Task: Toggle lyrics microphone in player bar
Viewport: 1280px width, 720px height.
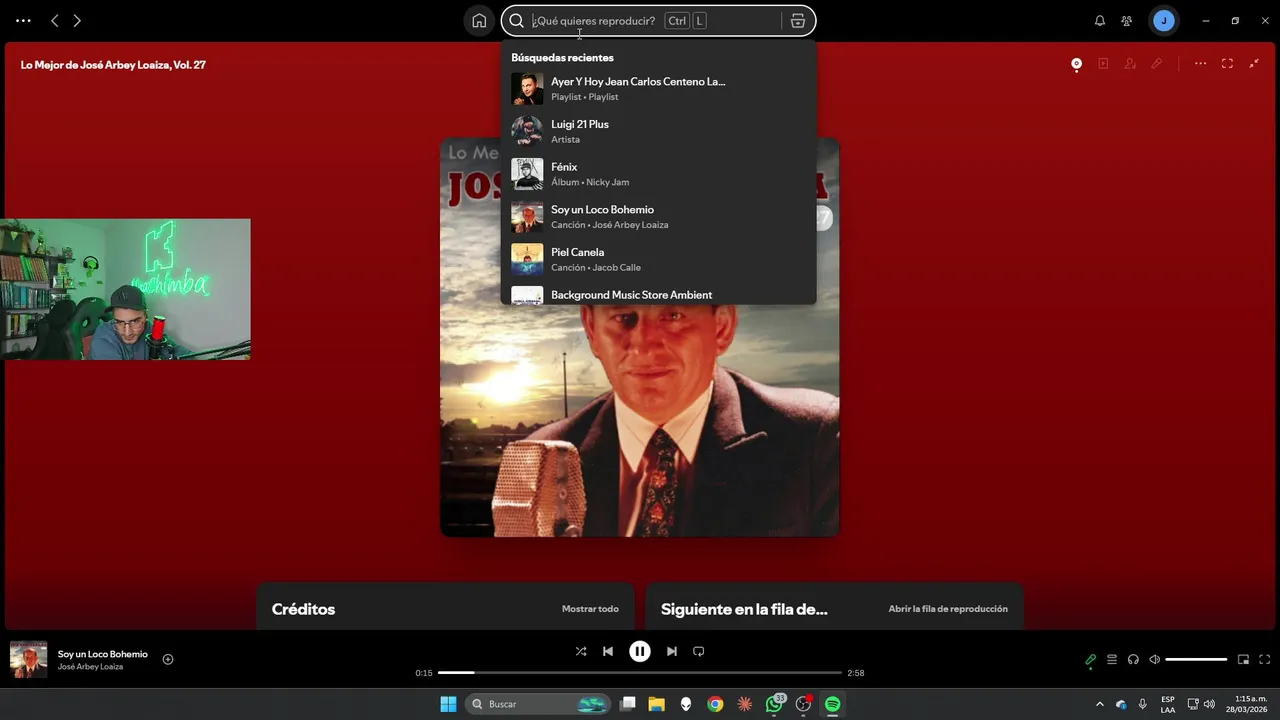Action: coord(1090,659)
